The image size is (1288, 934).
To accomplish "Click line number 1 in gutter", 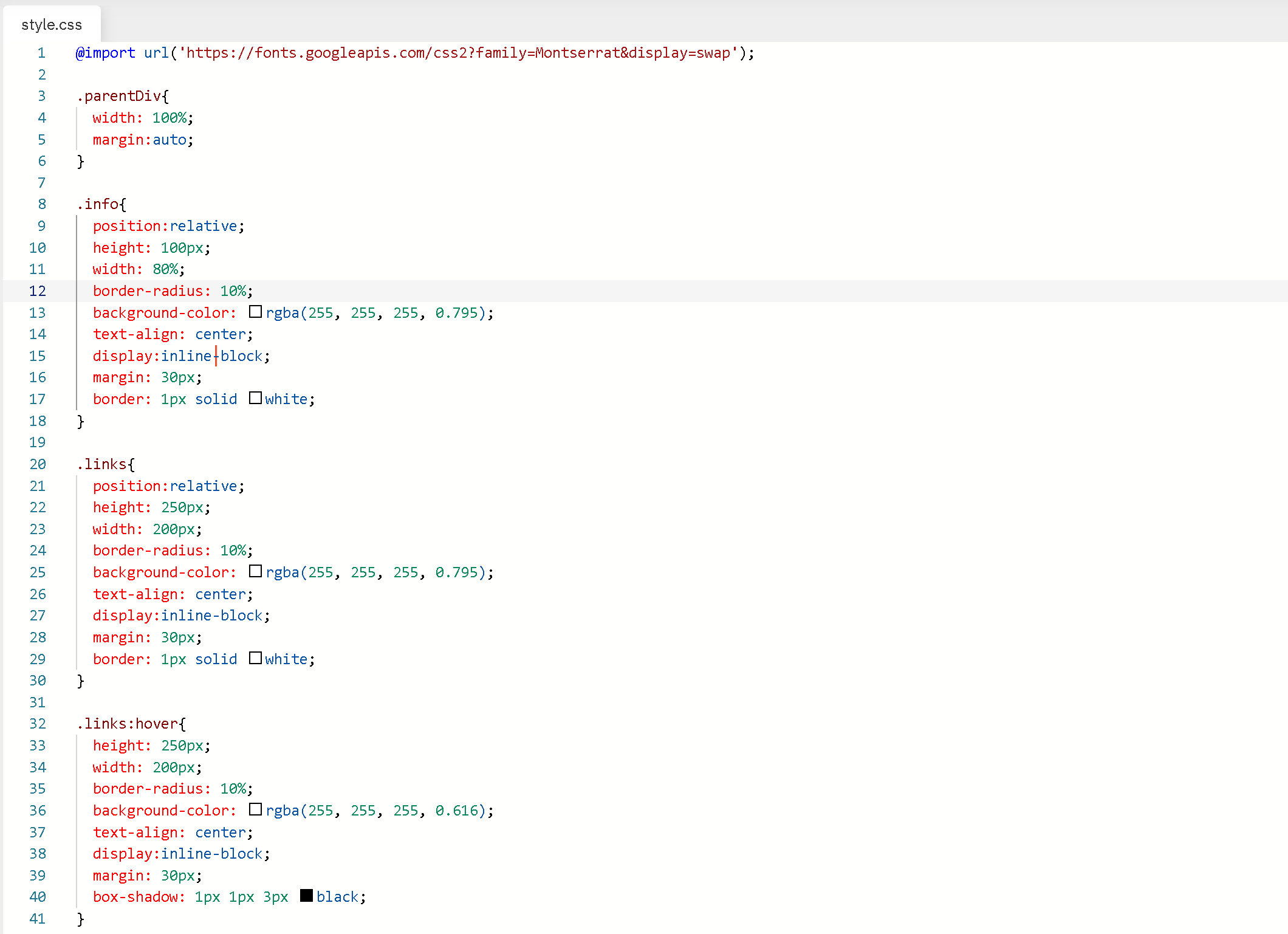I will click(41, 53).
